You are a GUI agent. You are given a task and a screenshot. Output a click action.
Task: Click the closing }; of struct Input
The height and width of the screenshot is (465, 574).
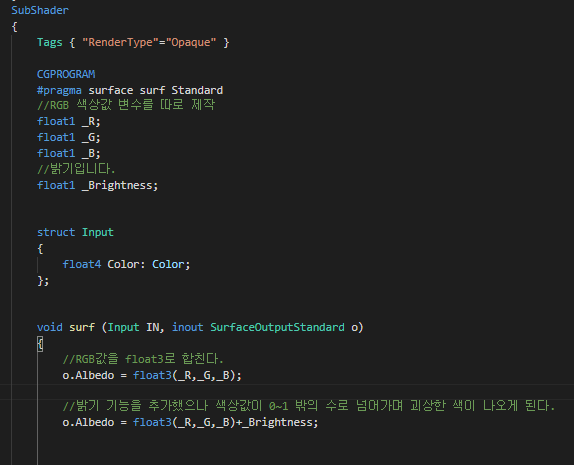pos(43,281)
